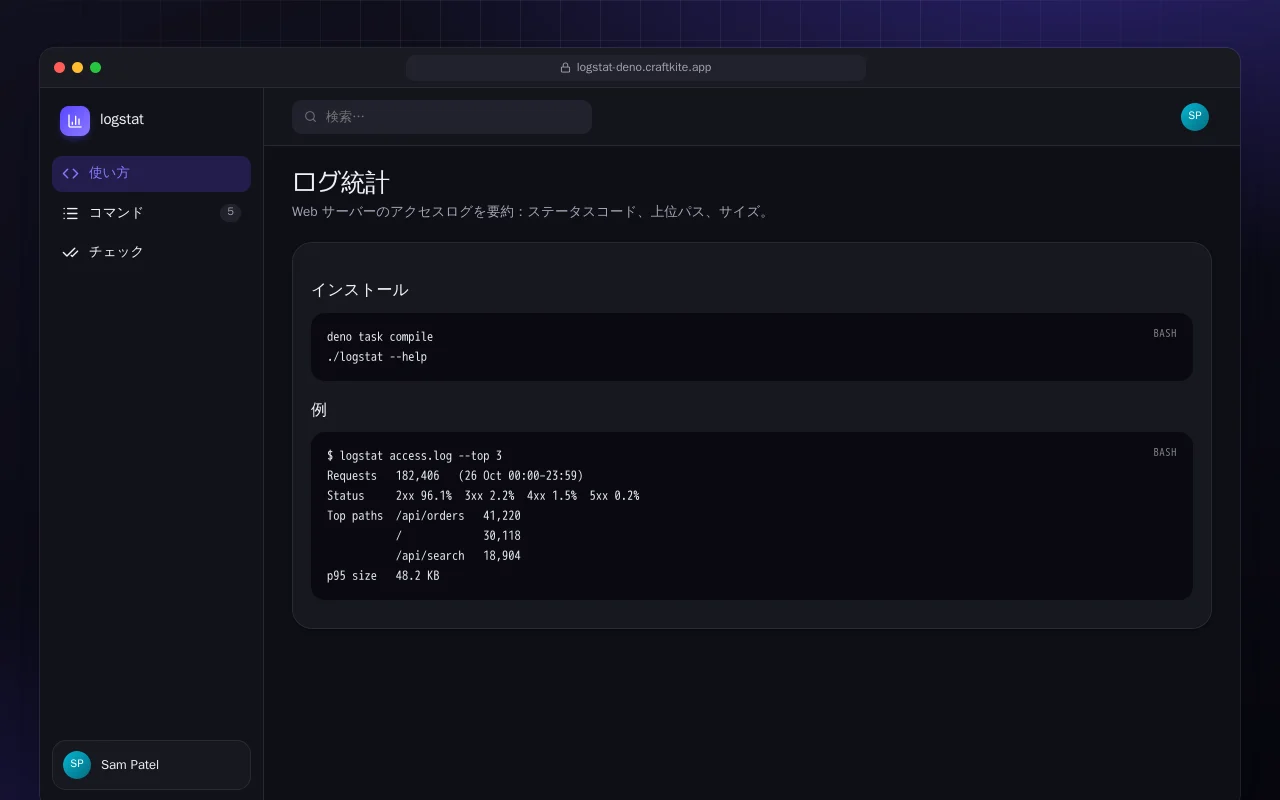
Task: Click the インストール section heading
Action: coord(360,290)
